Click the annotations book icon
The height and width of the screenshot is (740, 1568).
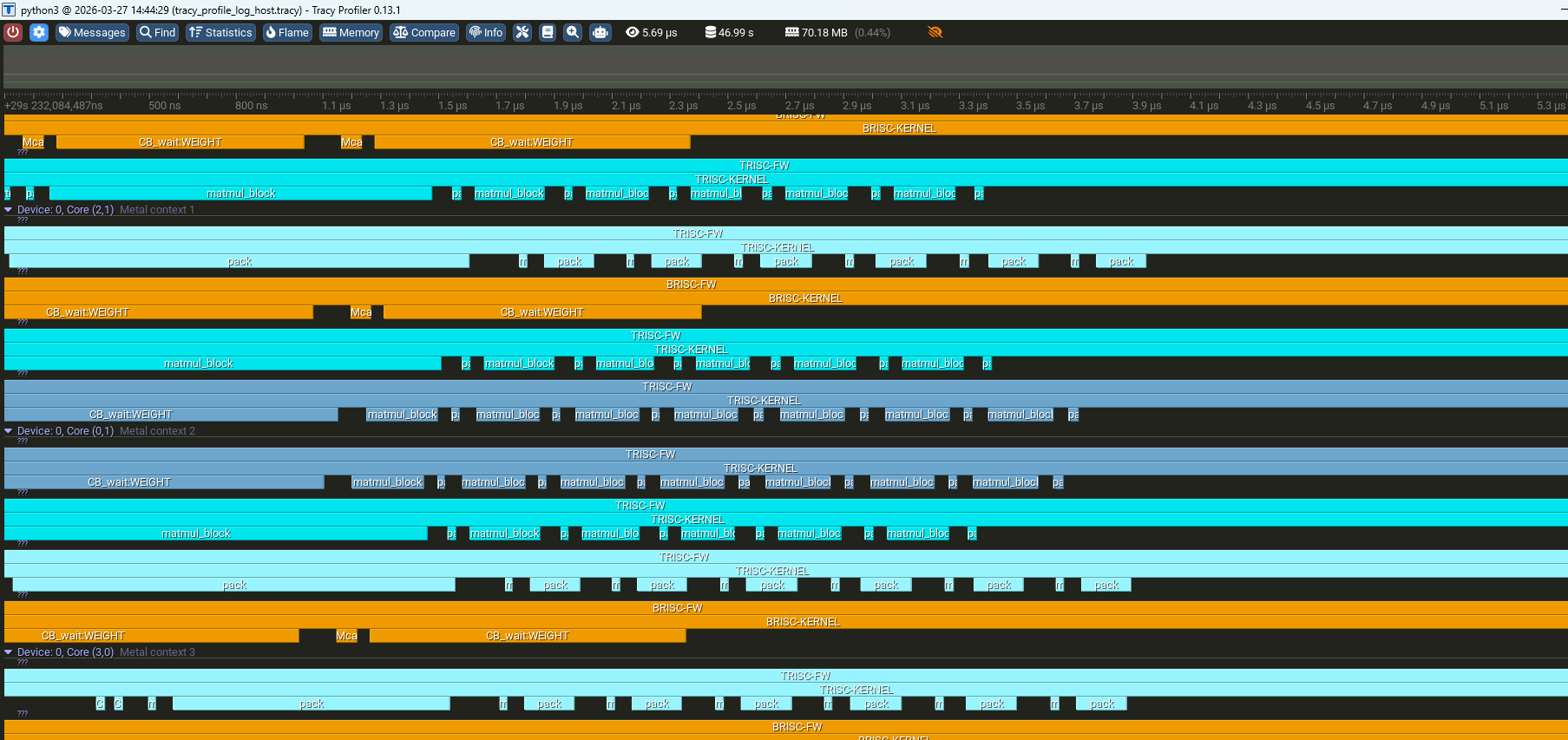(x=548, y=32)
